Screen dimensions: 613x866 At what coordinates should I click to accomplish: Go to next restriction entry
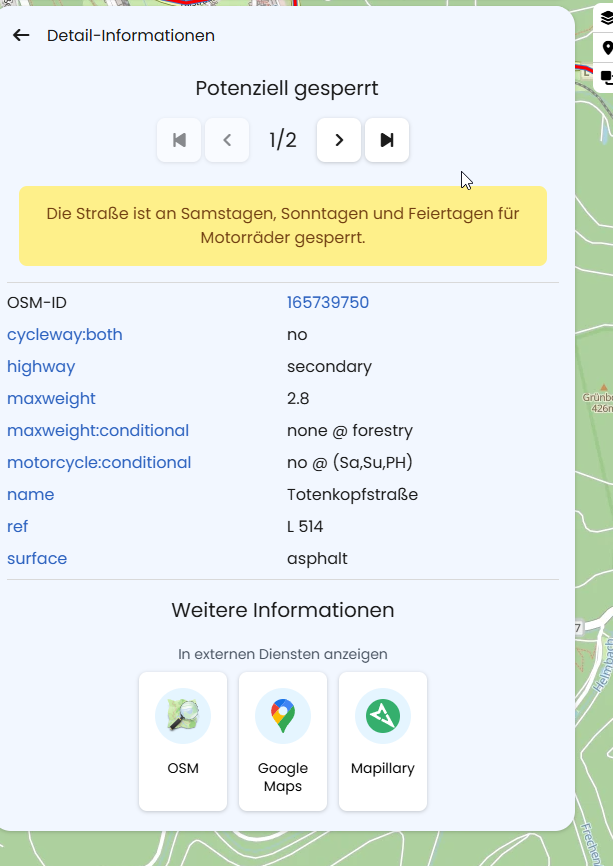point(339,140)
